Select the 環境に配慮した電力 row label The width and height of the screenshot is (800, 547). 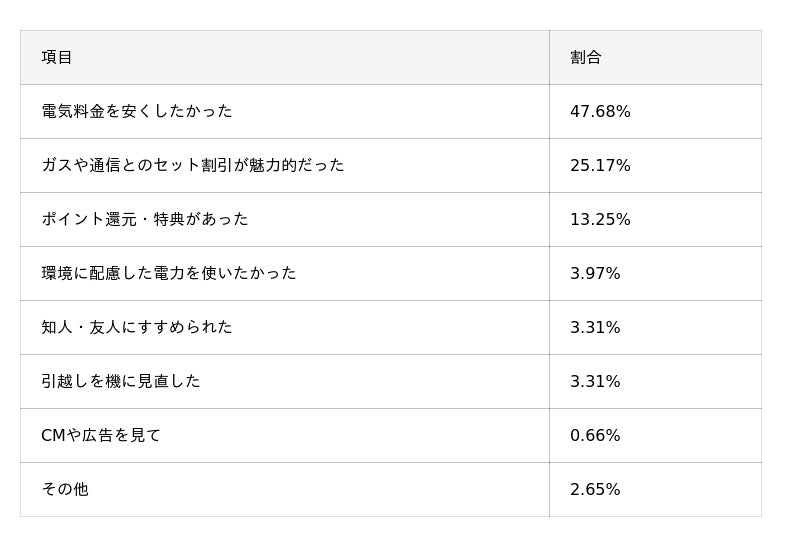point(168,273)
